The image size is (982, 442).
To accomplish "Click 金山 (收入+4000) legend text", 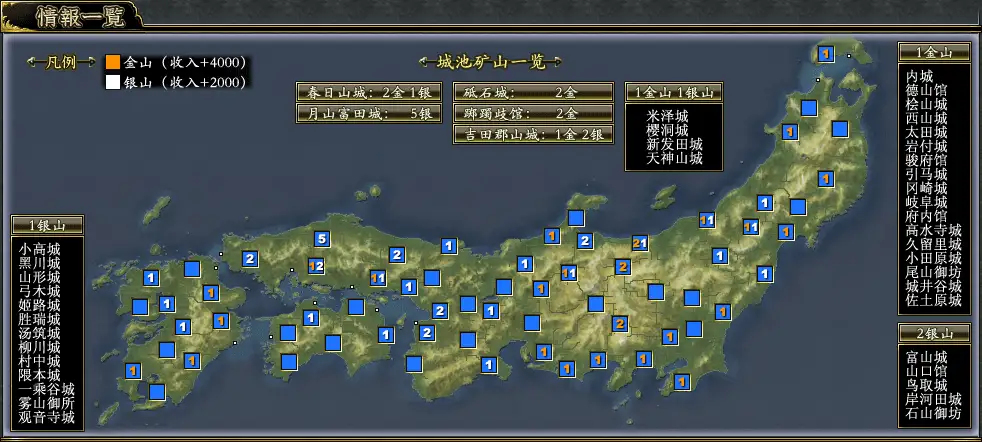I will 185,63.
